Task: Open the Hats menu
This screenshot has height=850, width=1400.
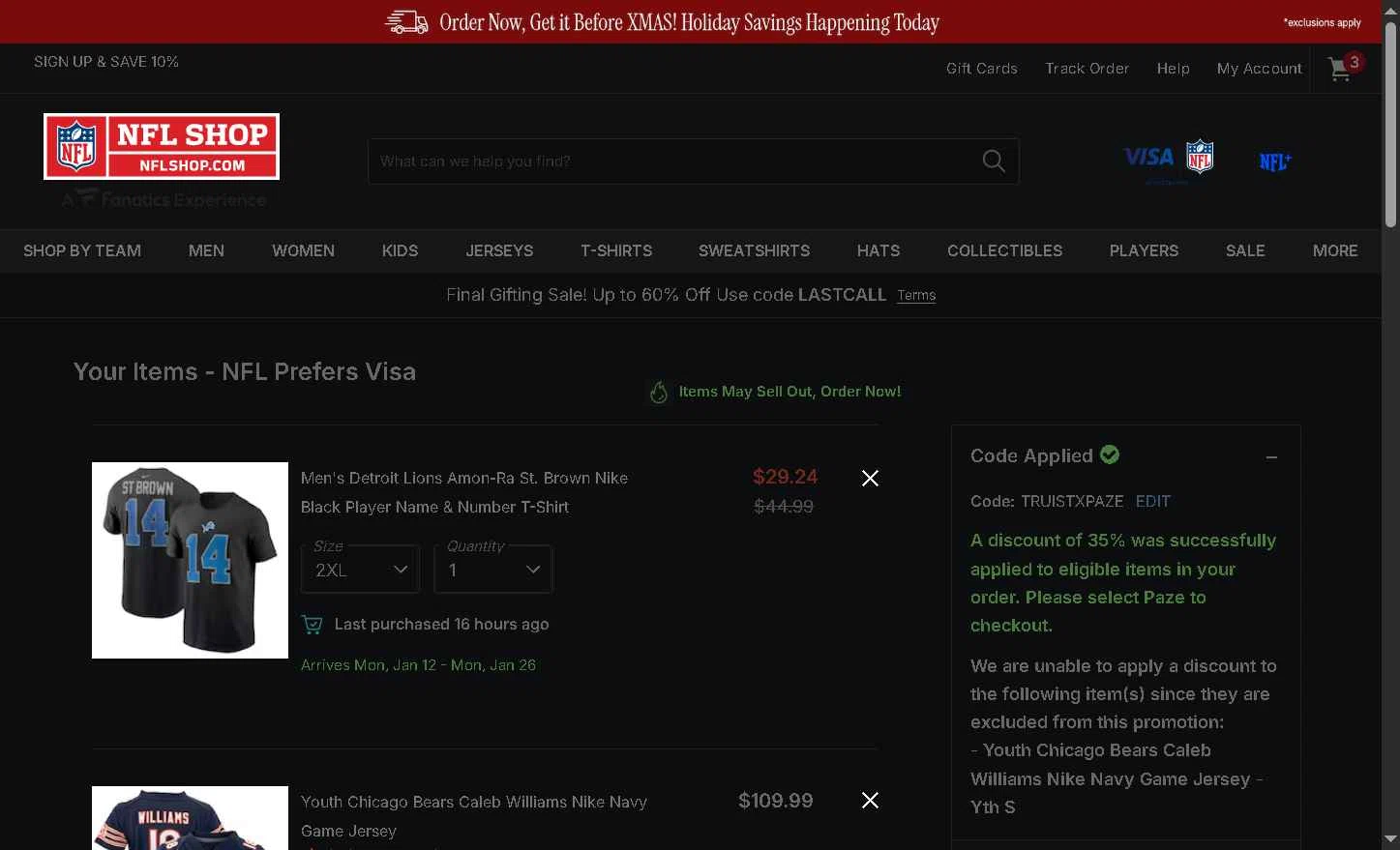Action: [879, 250]
